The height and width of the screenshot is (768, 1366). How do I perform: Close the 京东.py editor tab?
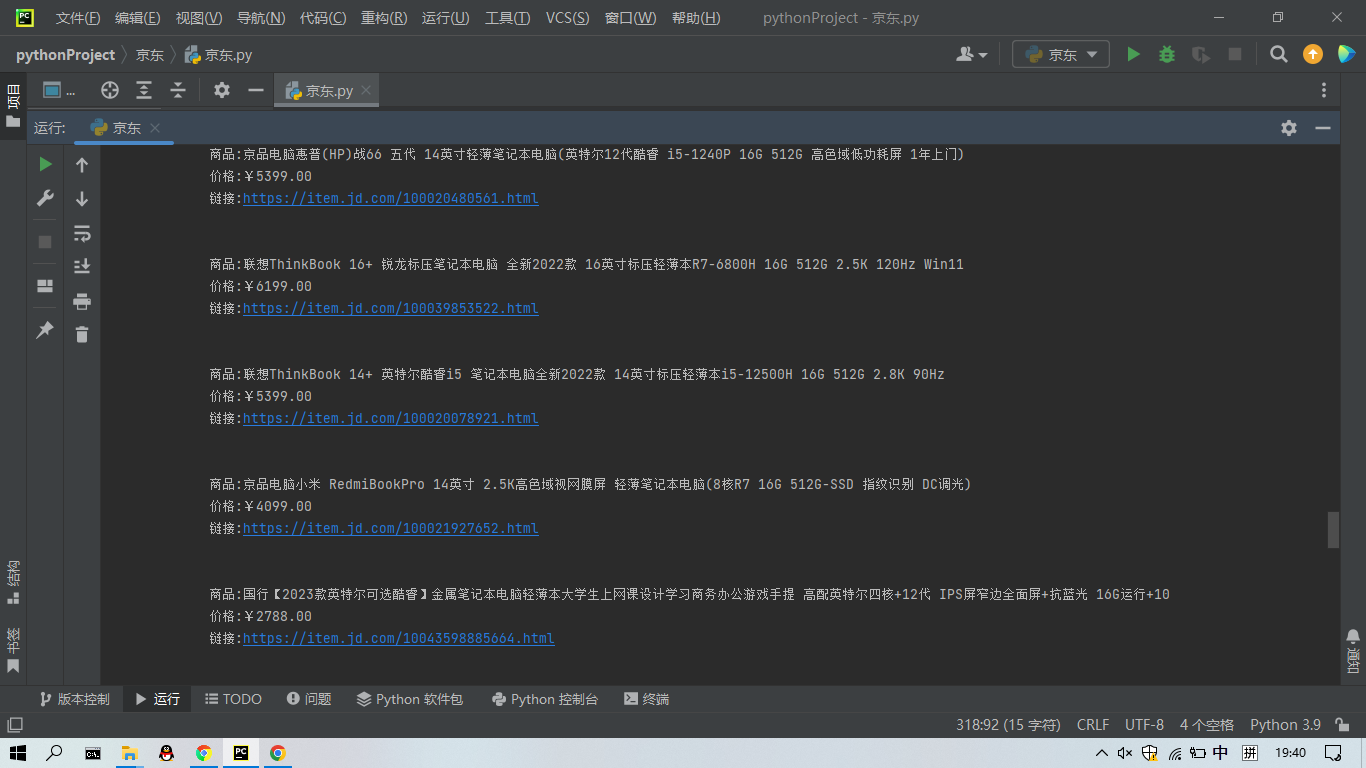click(366, 90)
